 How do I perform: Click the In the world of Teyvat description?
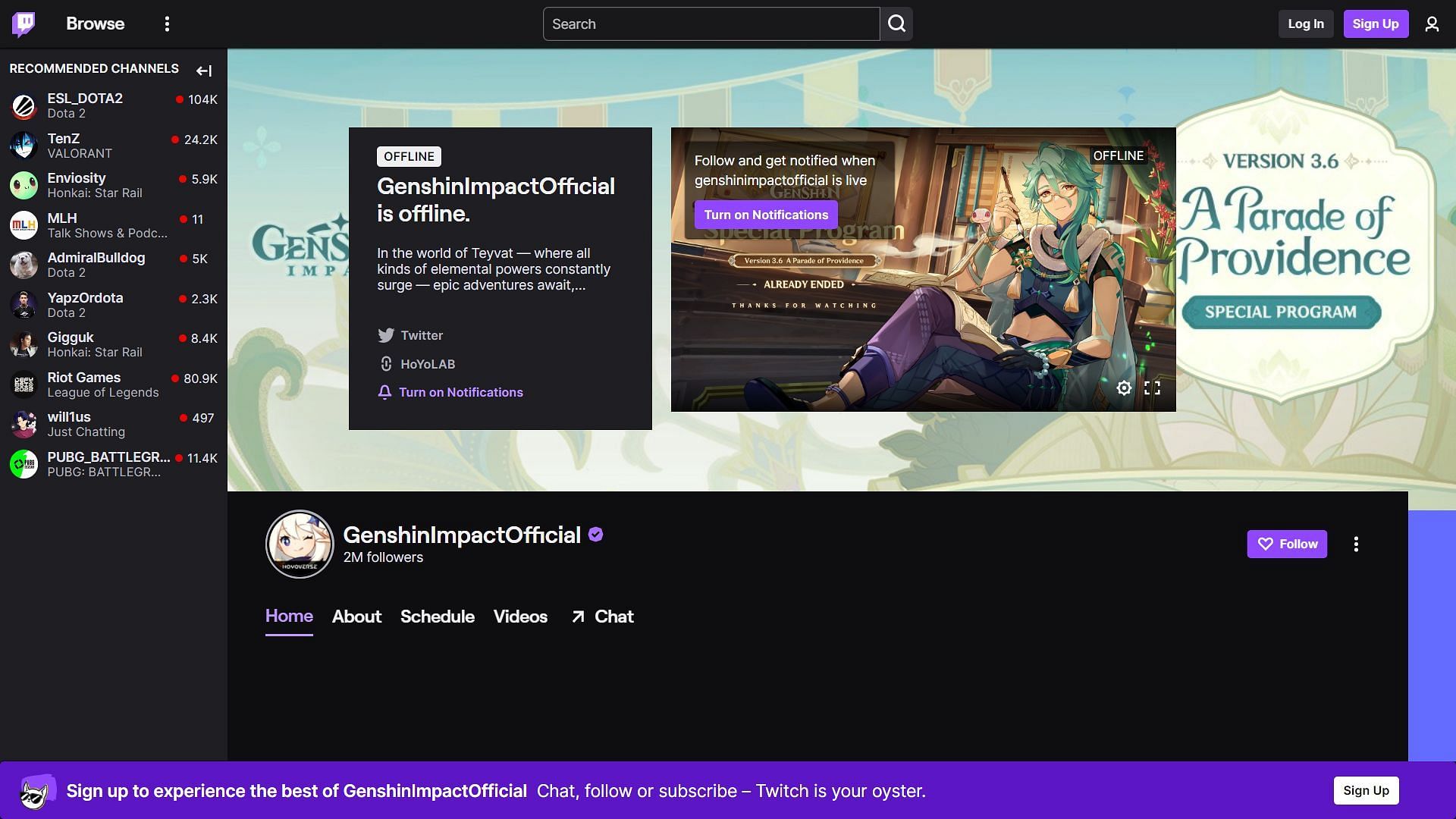[x=494, y=269]
